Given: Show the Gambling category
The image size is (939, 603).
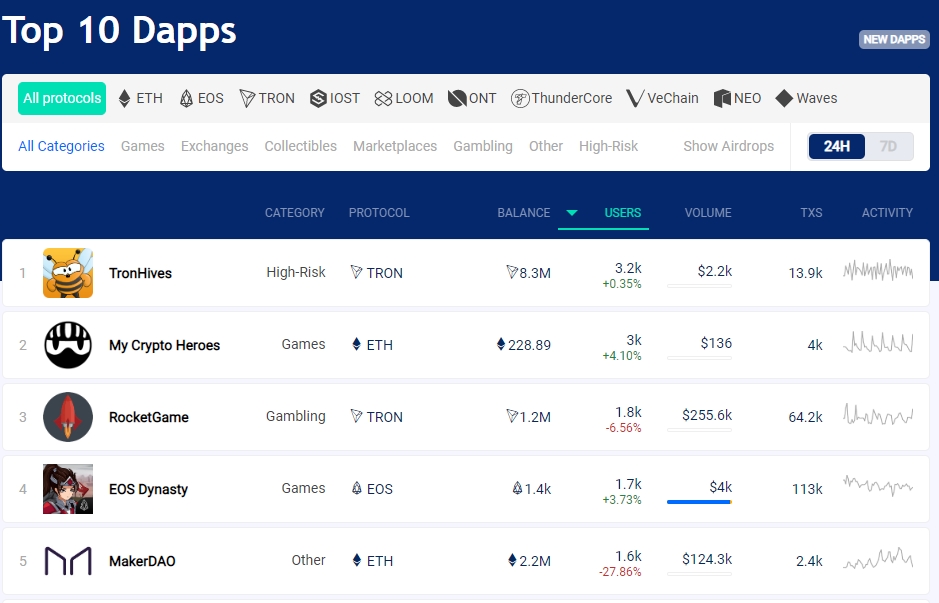Looking at the screenshot, I should click(483, 146).
